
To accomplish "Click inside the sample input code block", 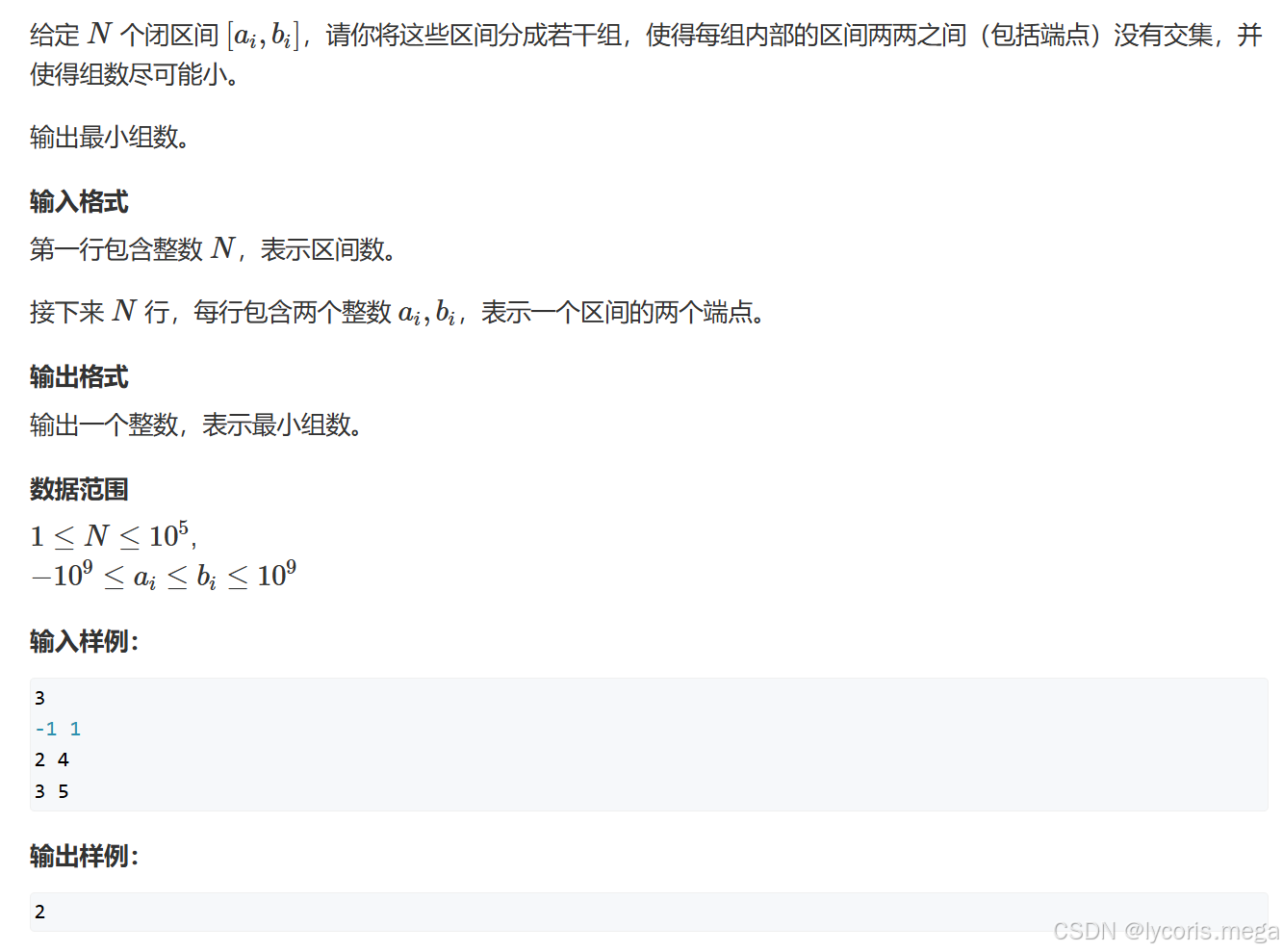I will [649, 745].
